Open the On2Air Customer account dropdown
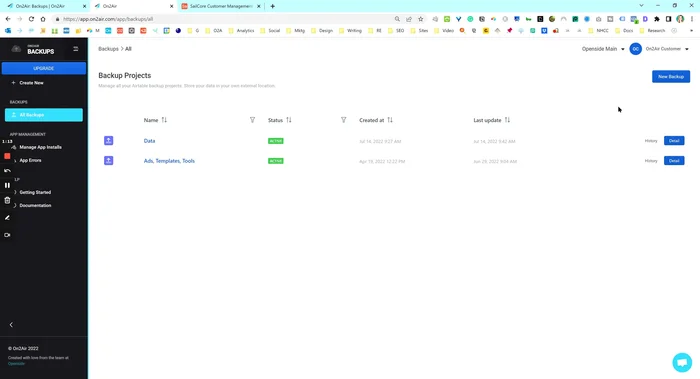This screenshot has height=379, width=700. [667, 49]
